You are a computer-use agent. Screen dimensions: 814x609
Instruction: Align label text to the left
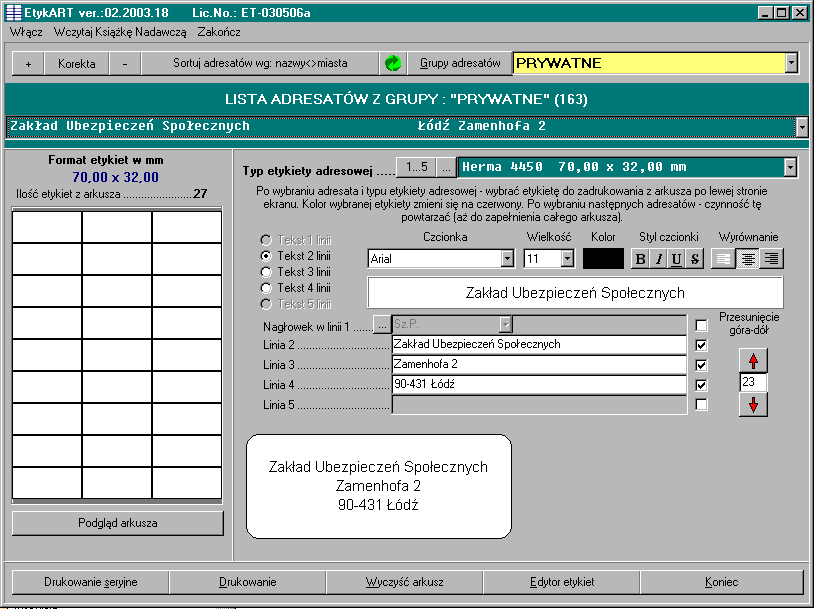(723, 259)
